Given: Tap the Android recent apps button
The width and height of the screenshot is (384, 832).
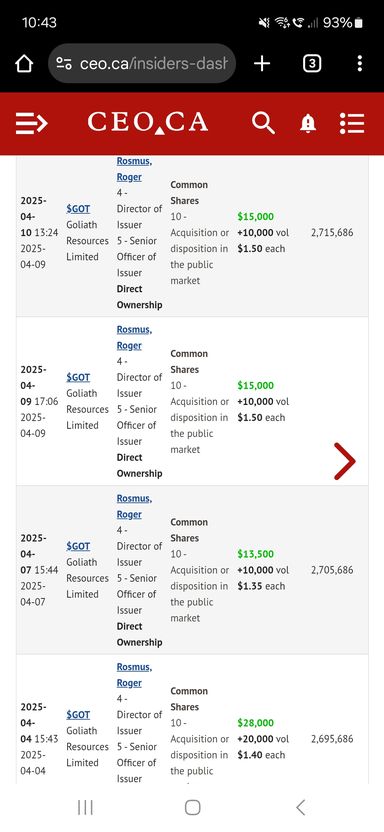Looking at the screenshot, I should 85,808.
